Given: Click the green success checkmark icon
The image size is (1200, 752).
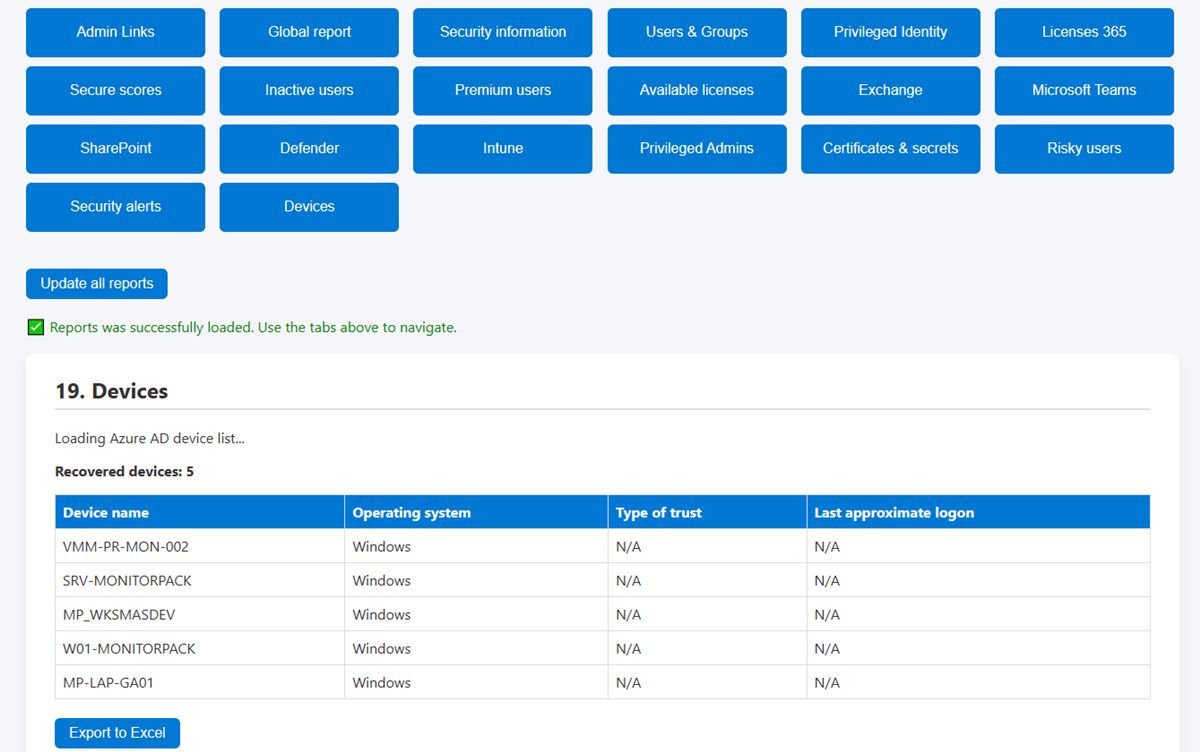Looking at the screenshot, I should 35,327.
